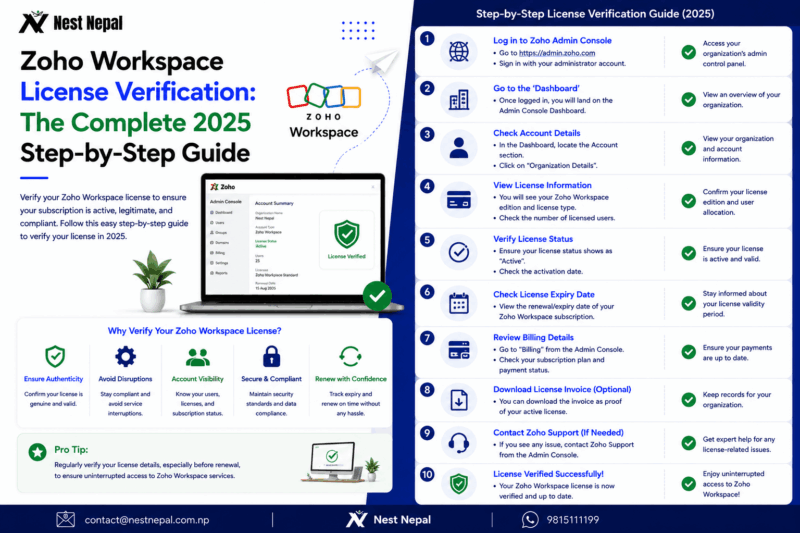
Task: Click the 'Renew with Confidence' label
Action: [351, 379]
